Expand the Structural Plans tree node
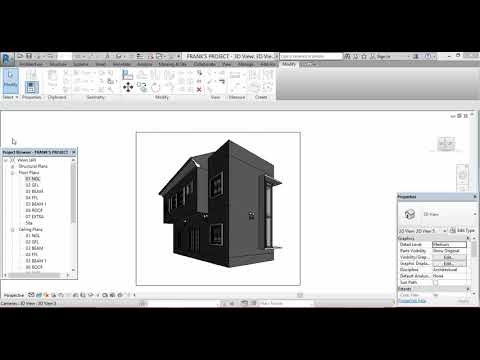Image resolution: width=480 pixels, height=360 pixels. [x=13, y=166]
